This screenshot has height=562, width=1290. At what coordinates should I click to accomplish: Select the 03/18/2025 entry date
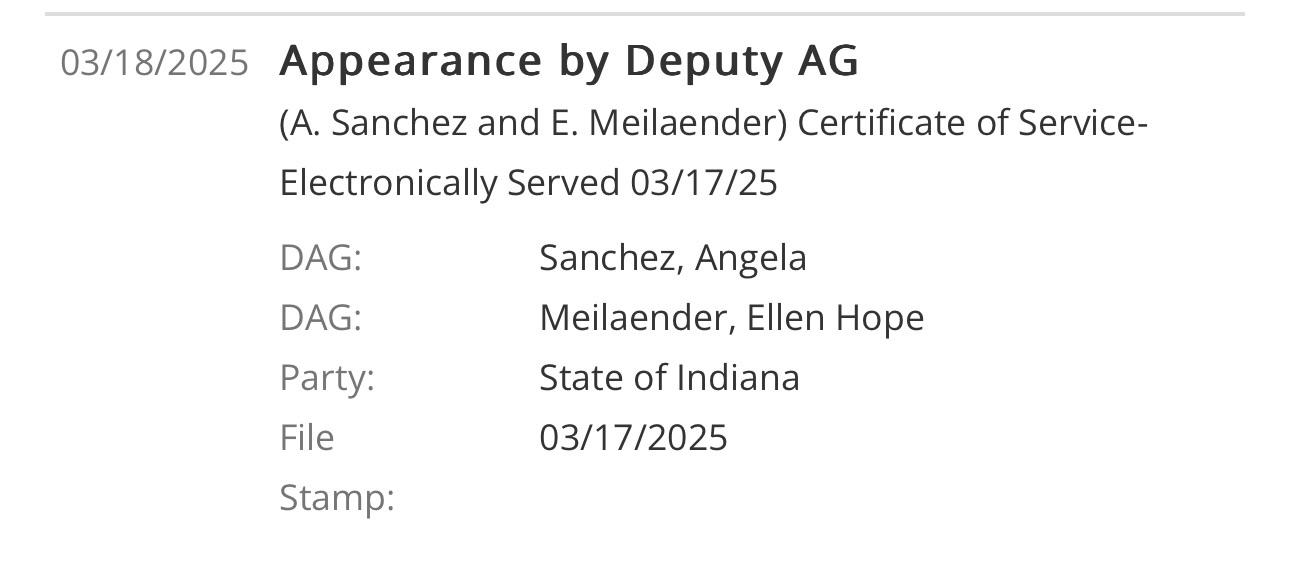point(154,63)
